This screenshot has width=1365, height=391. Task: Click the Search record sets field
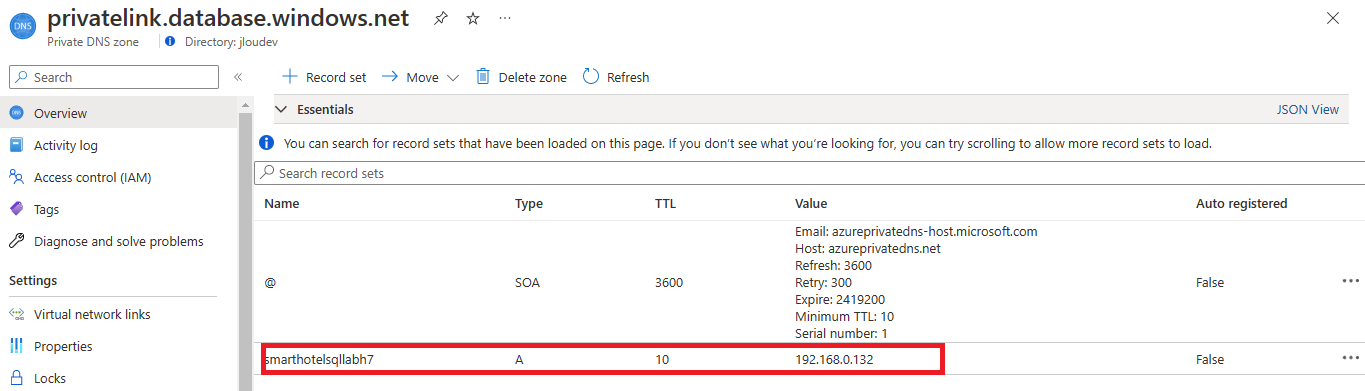pyautogui.click(x=809, y=173)
